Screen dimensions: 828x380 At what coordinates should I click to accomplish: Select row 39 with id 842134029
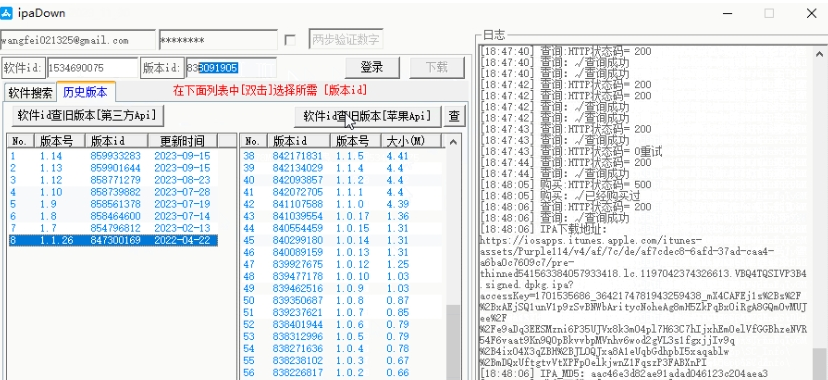tap(342, 168)
